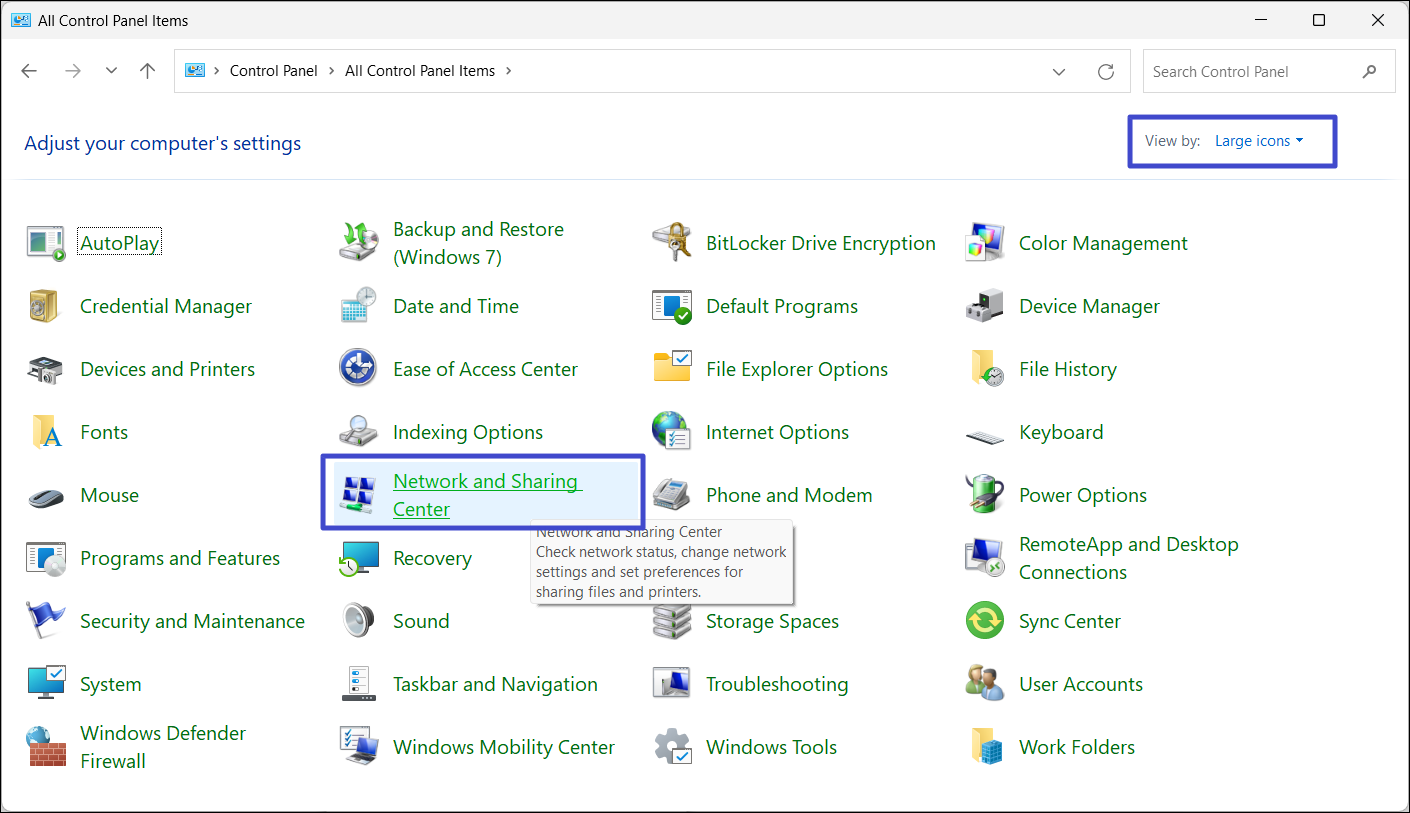Open the Sound speaker icon
1410x813 pixels.
359,621
